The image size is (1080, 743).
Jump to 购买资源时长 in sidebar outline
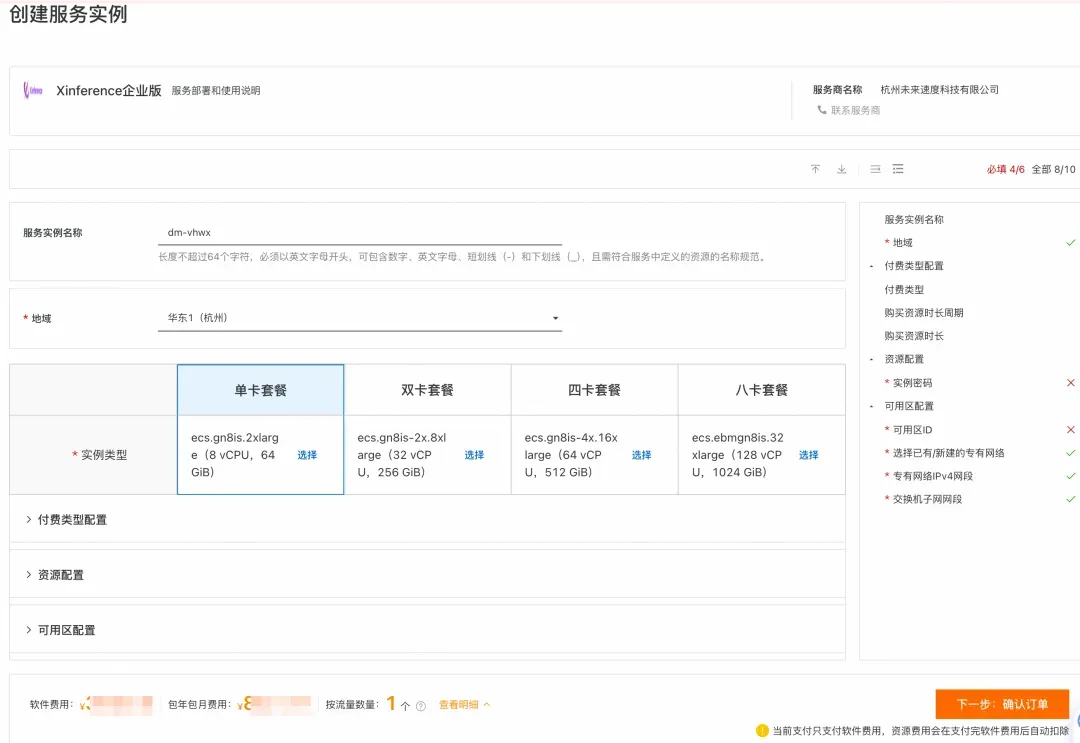point(914,336)
